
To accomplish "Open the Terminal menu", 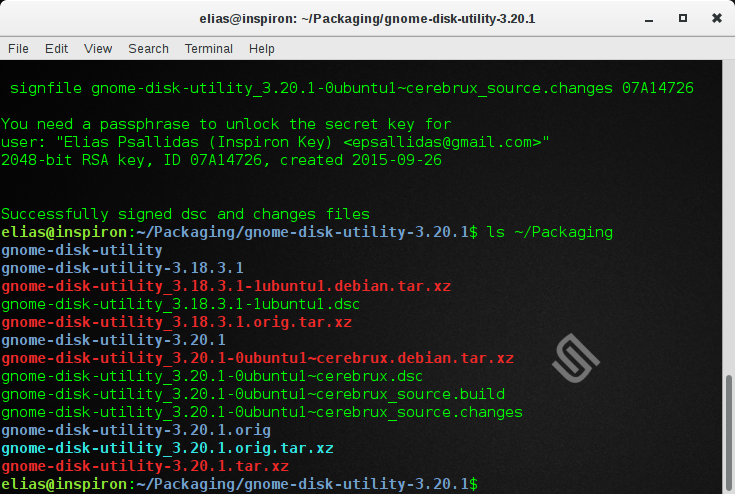I will [208, 48].
